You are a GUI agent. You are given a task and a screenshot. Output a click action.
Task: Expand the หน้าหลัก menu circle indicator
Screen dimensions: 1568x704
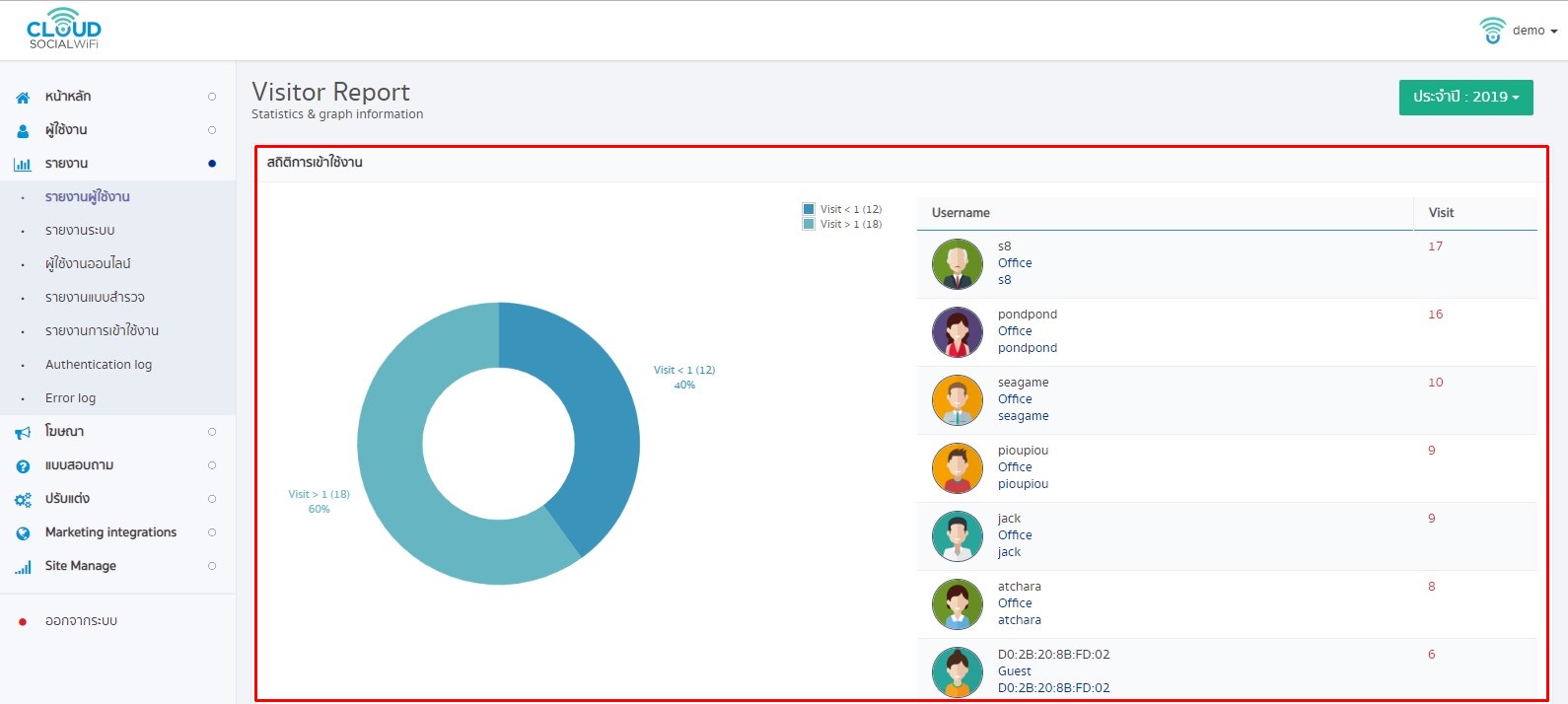pyautogui.click(x=212, y=97)
